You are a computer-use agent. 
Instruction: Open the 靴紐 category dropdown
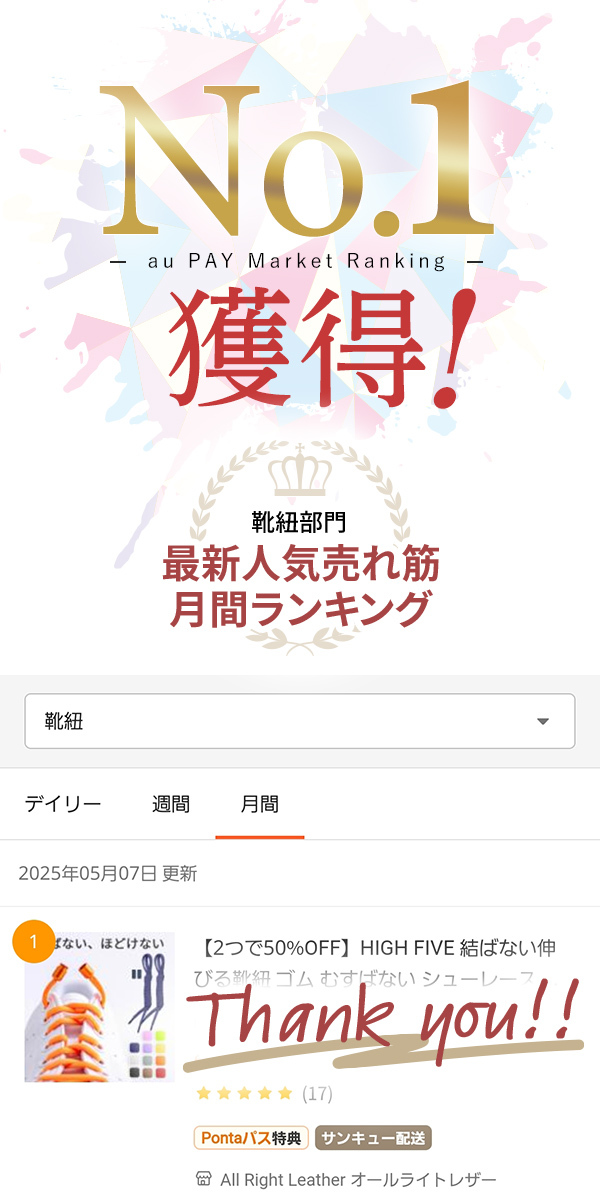(x=300, y=721)
